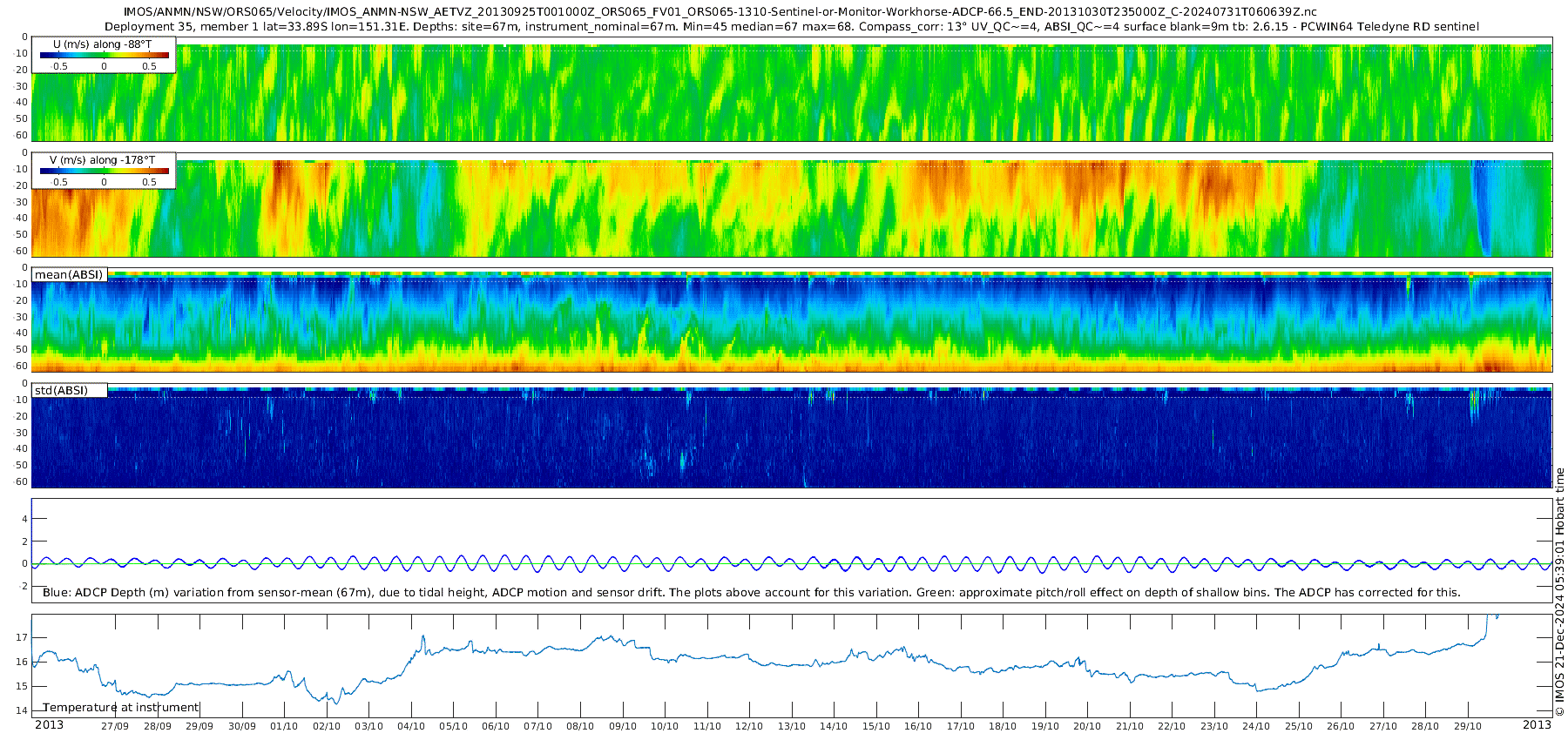
Task: Click the '07/10' date tick label
Action: 537,726
